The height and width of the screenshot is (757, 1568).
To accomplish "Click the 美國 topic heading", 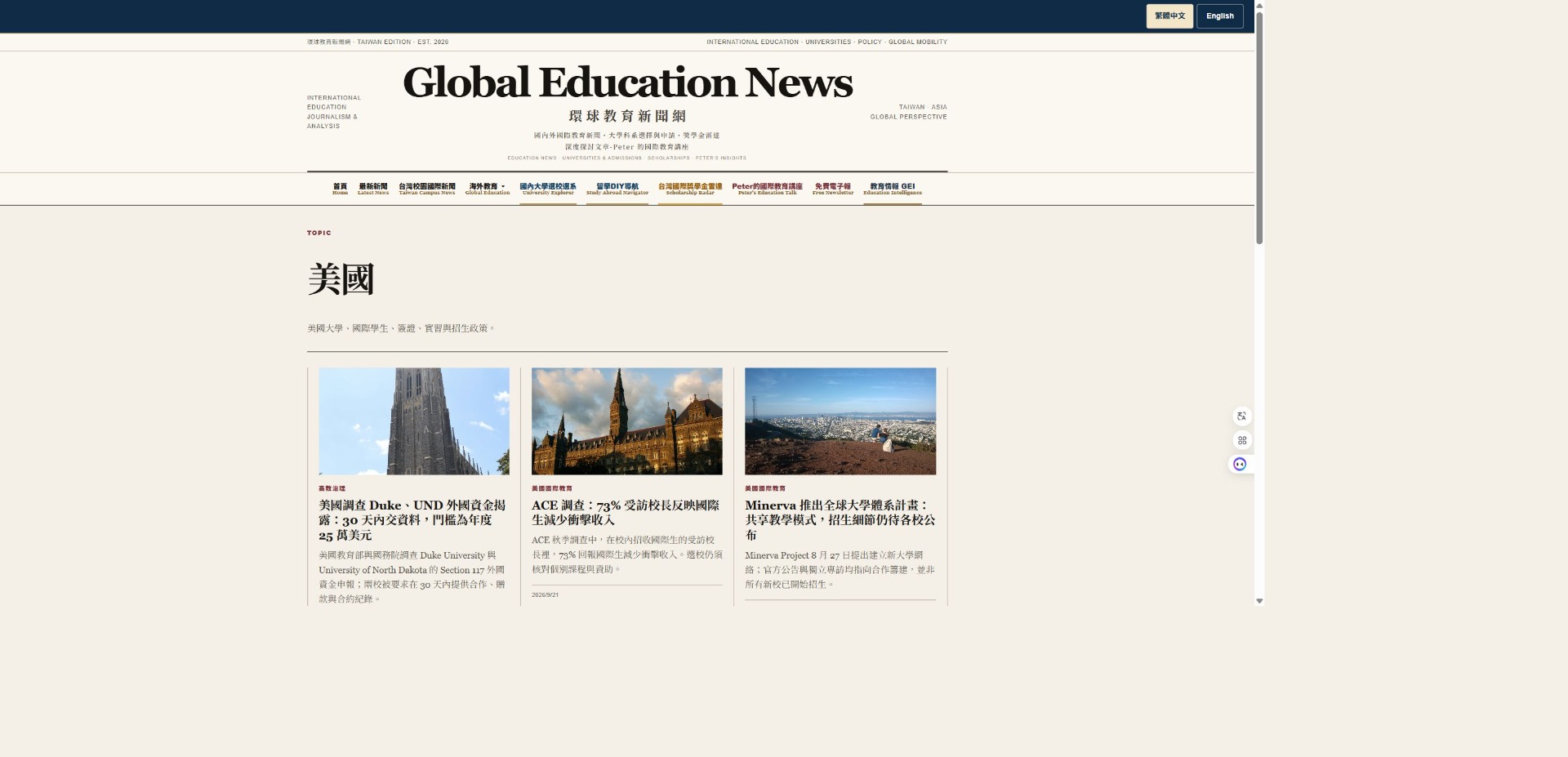I will (x=341, y=279).
